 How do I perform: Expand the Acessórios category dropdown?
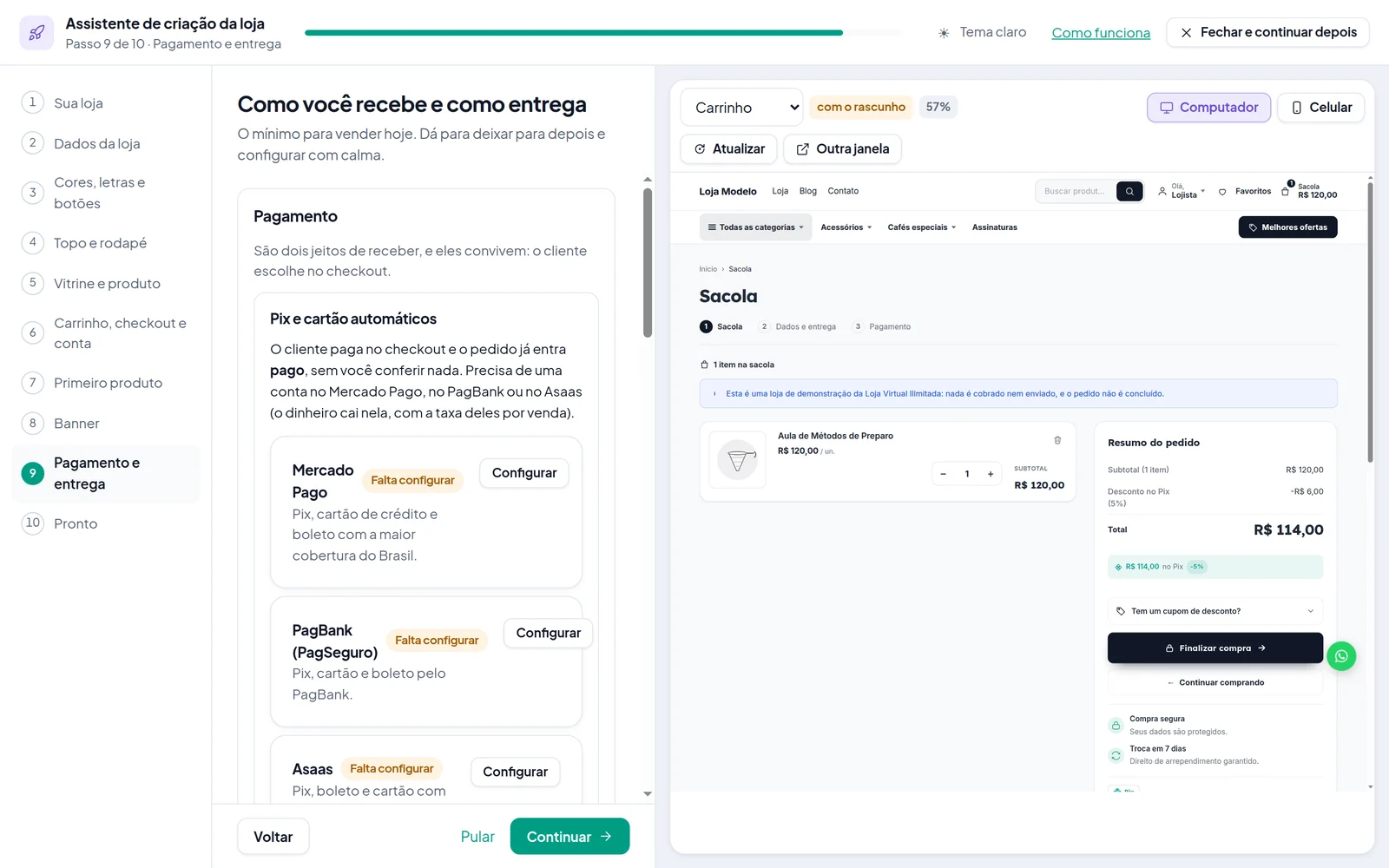(846, 227)
